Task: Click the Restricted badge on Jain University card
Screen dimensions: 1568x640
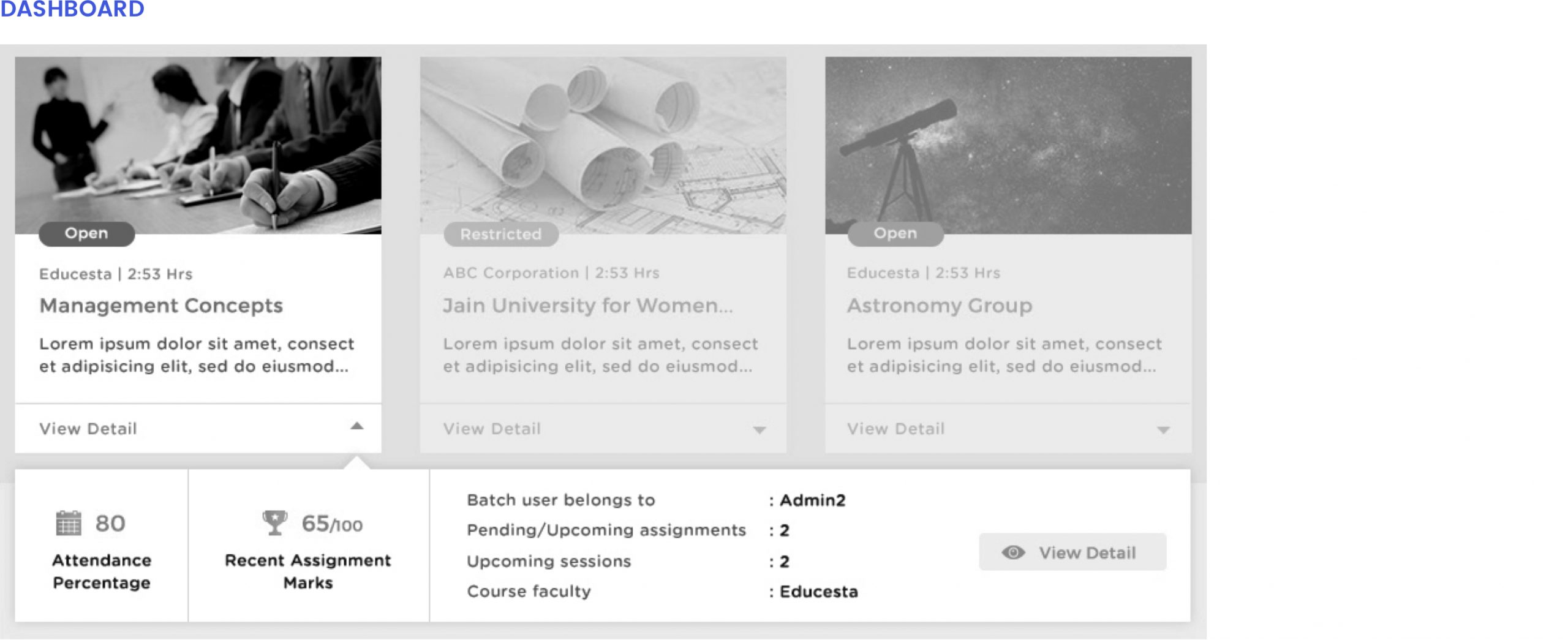Action: (x=501, y=234)
